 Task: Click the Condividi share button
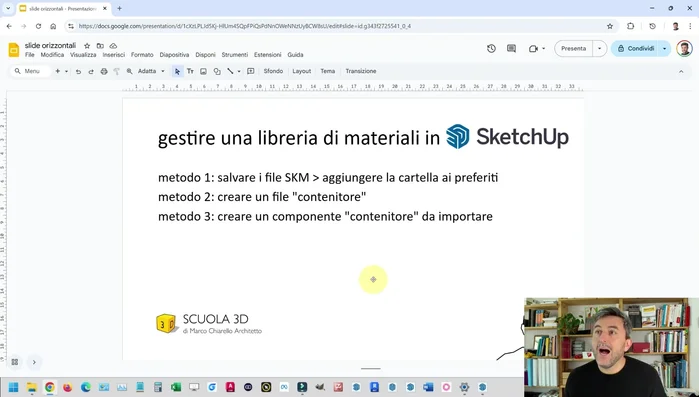tap(636, 49)
